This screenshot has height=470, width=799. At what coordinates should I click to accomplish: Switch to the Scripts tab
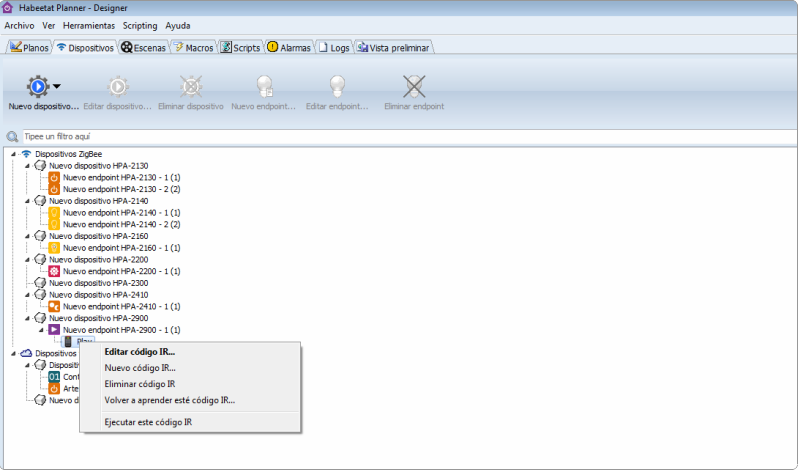[x=240, y=47]
